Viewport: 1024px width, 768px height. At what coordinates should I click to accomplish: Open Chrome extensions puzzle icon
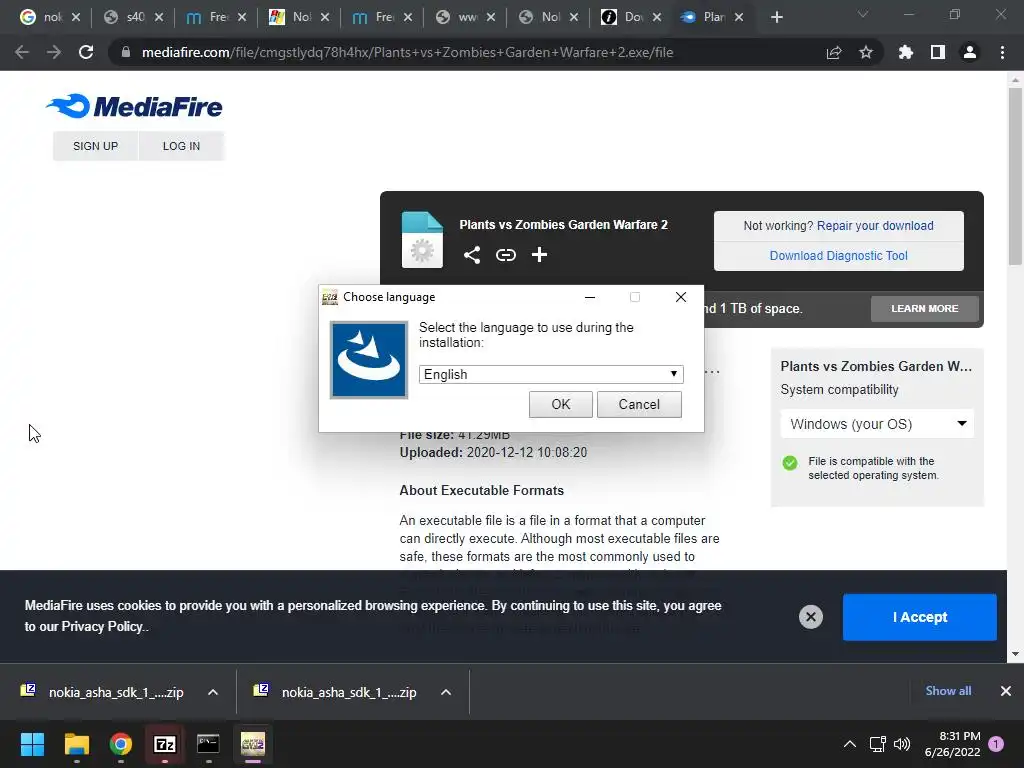(905, 52)
